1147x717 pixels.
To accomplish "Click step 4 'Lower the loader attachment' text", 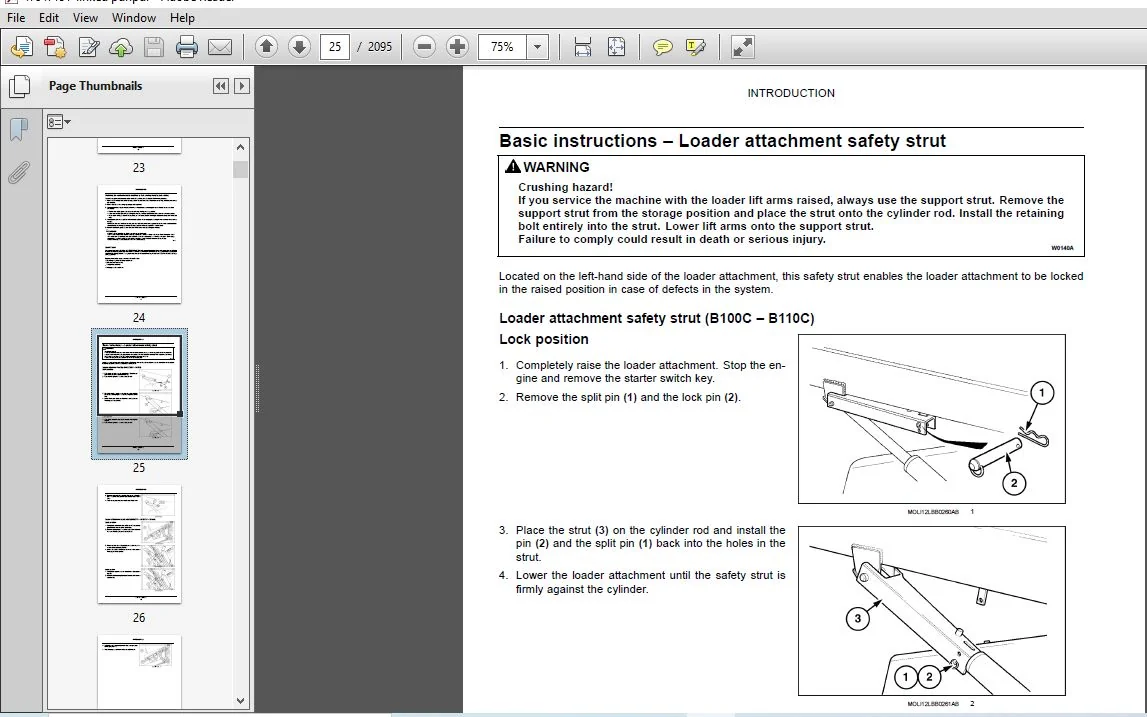I will [x=650, y=582].
